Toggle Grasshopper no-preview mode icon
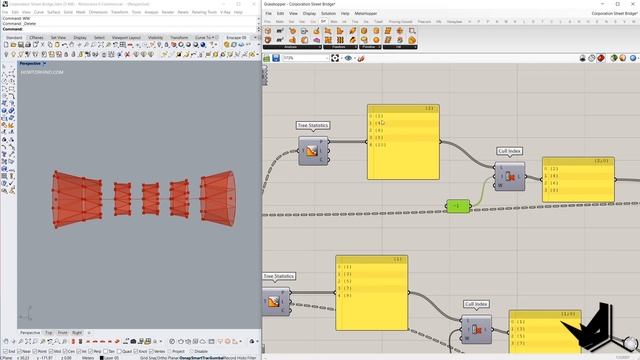640x360 pixels. tap(582, 58)
